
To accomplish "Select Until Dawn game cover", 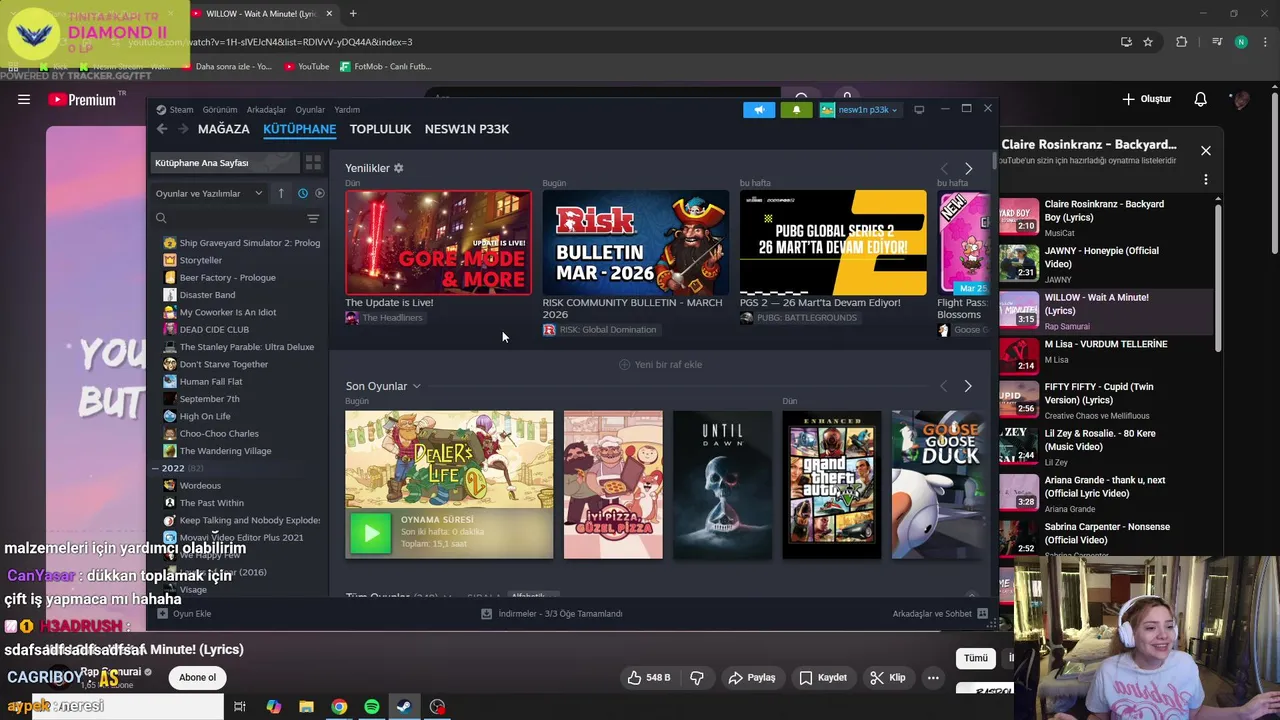I will tap(722, 484).
